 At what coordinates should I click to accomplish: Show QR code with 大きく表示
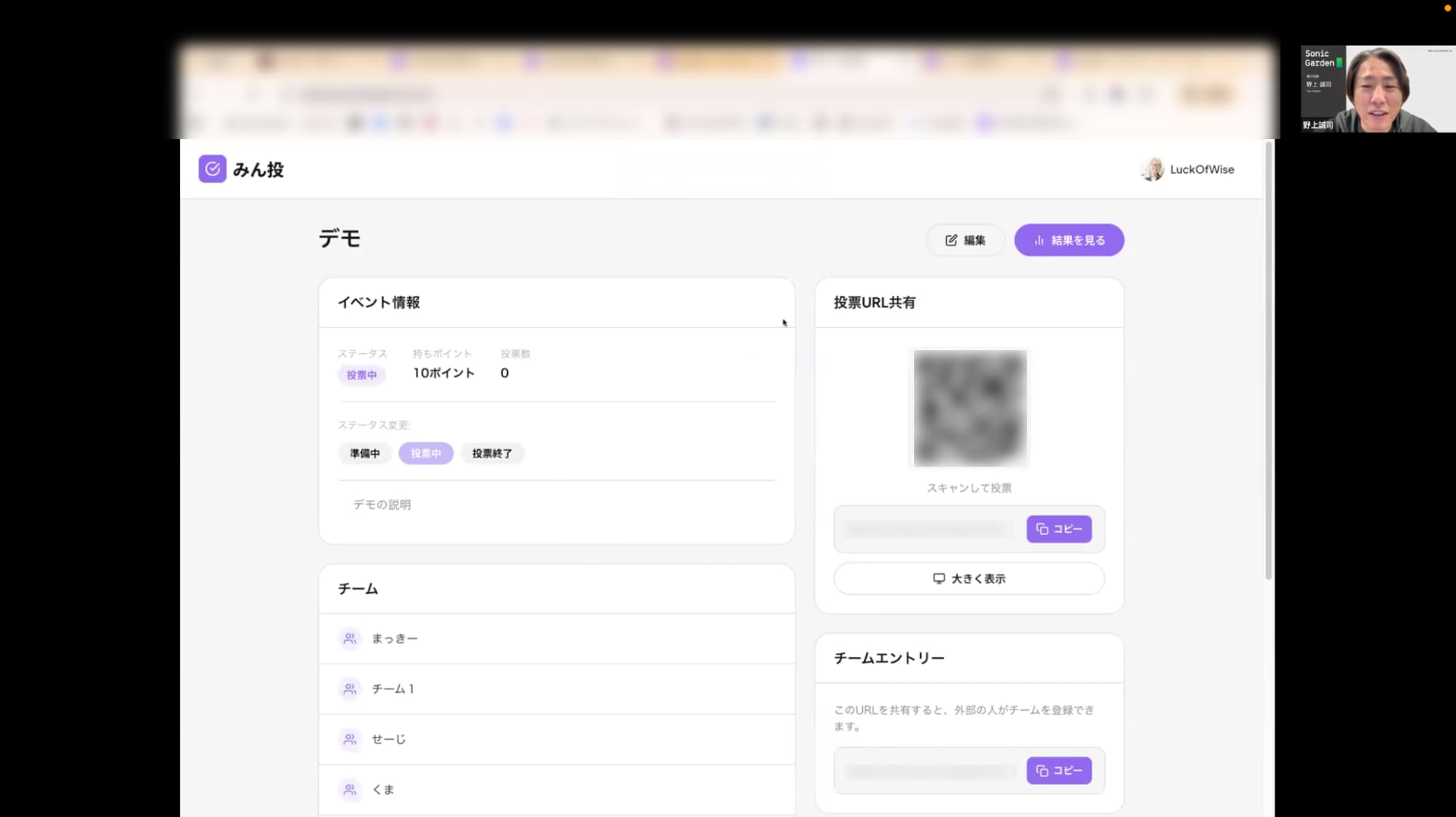[x=969, y=579]
